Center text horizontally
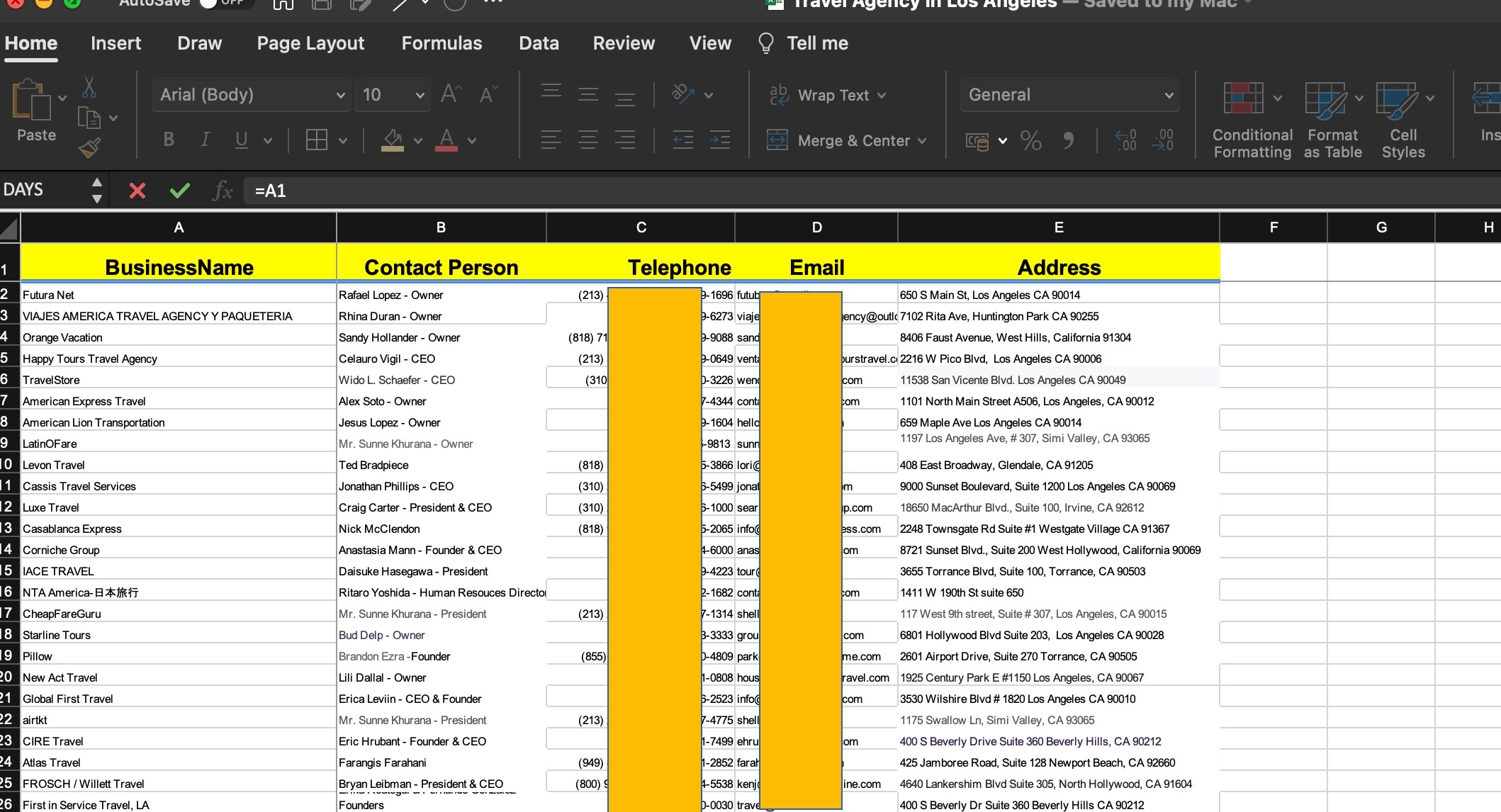This screenshot has height=812, width=1501. point(588,140)
